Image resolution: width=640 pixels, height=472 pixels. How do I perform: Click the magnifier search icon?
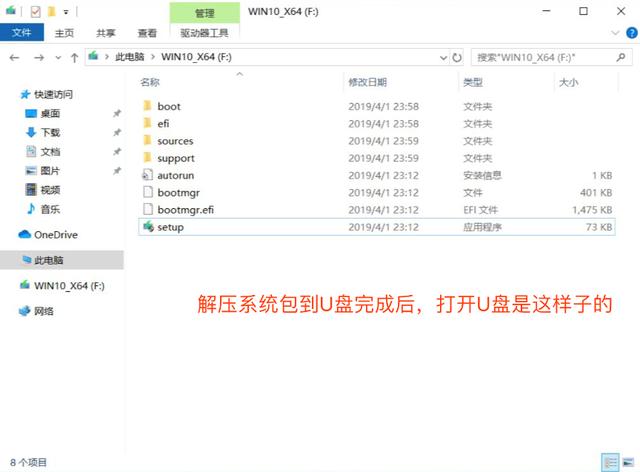click(621, 57)
